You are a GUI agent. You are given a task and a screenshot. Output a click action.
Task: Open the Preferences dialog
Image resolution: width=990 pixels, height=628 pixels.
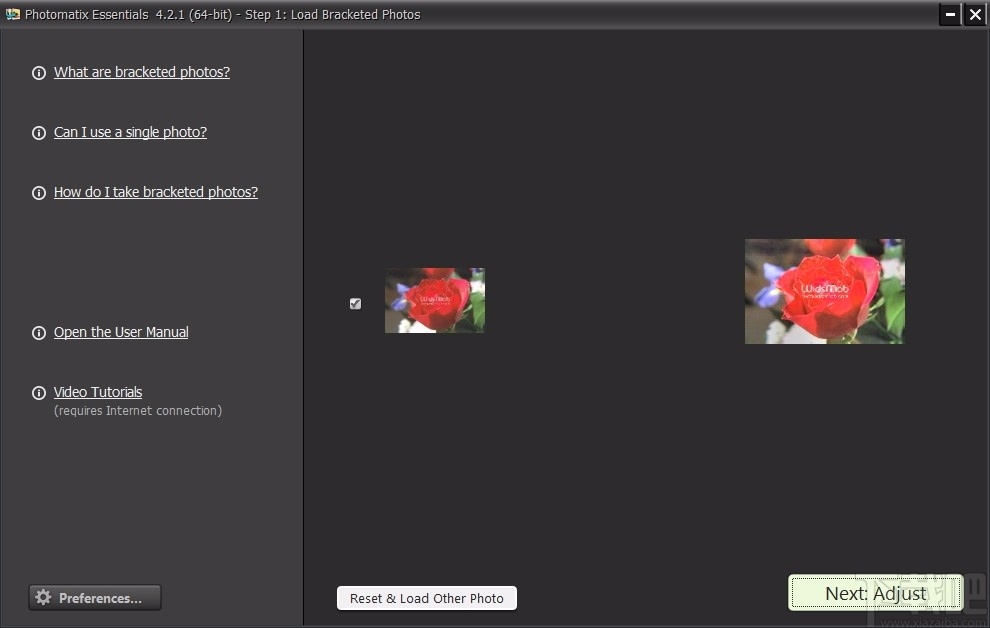(x=95, y=597)
